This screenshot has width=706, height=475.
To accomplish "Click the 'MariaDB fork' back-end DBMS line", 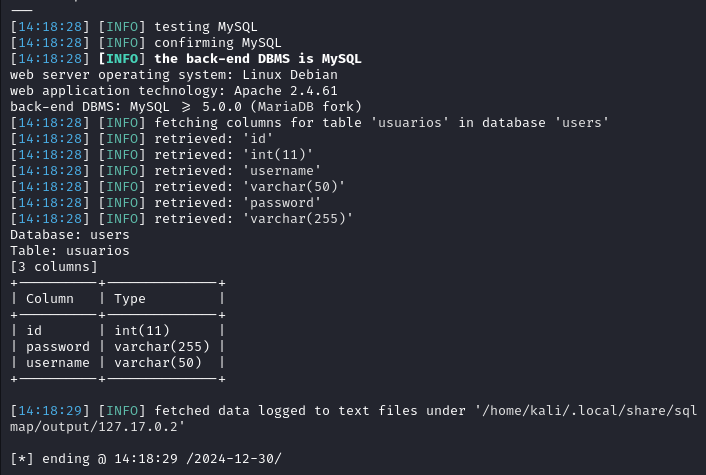I will 186,107.
